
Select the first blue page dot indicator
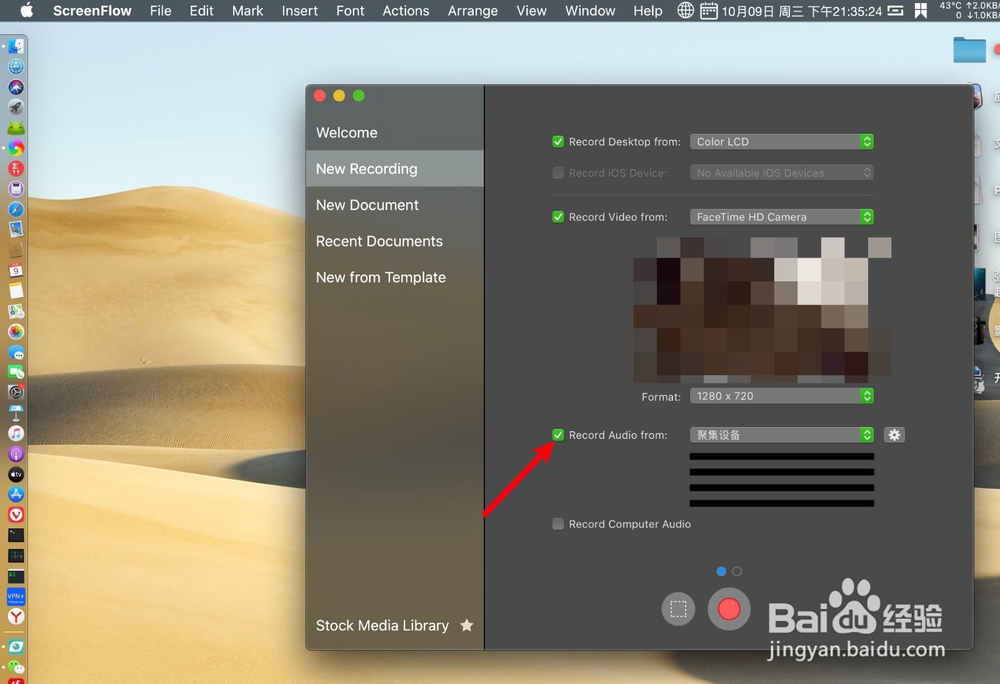coord(721,571)
